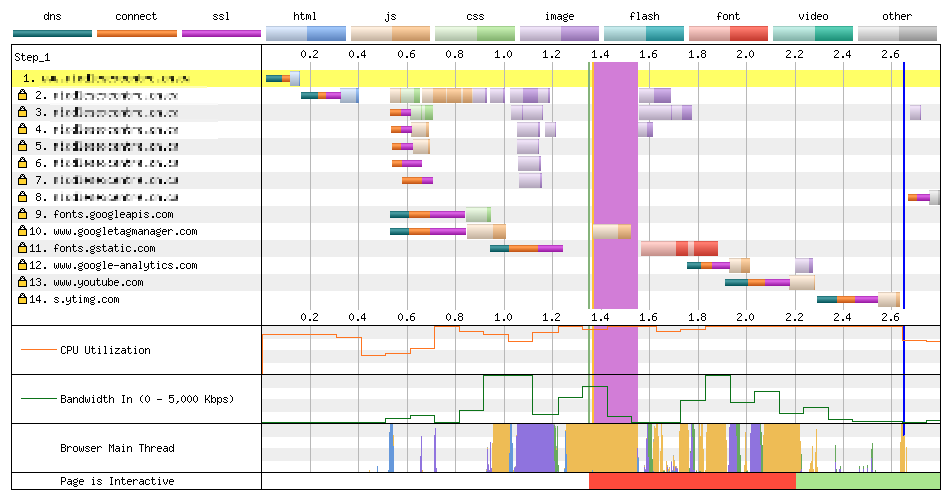This screenshot has height=499, width=951.
Task: Click the ssl purple legend swatch
Action: click(x=221, y=33)
